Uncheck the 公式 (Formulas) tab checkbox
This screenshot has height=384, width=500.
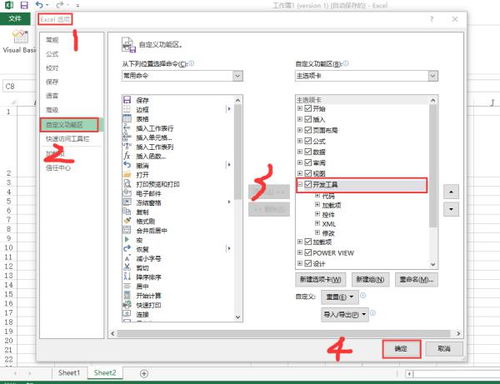click(x=308, y=141)
